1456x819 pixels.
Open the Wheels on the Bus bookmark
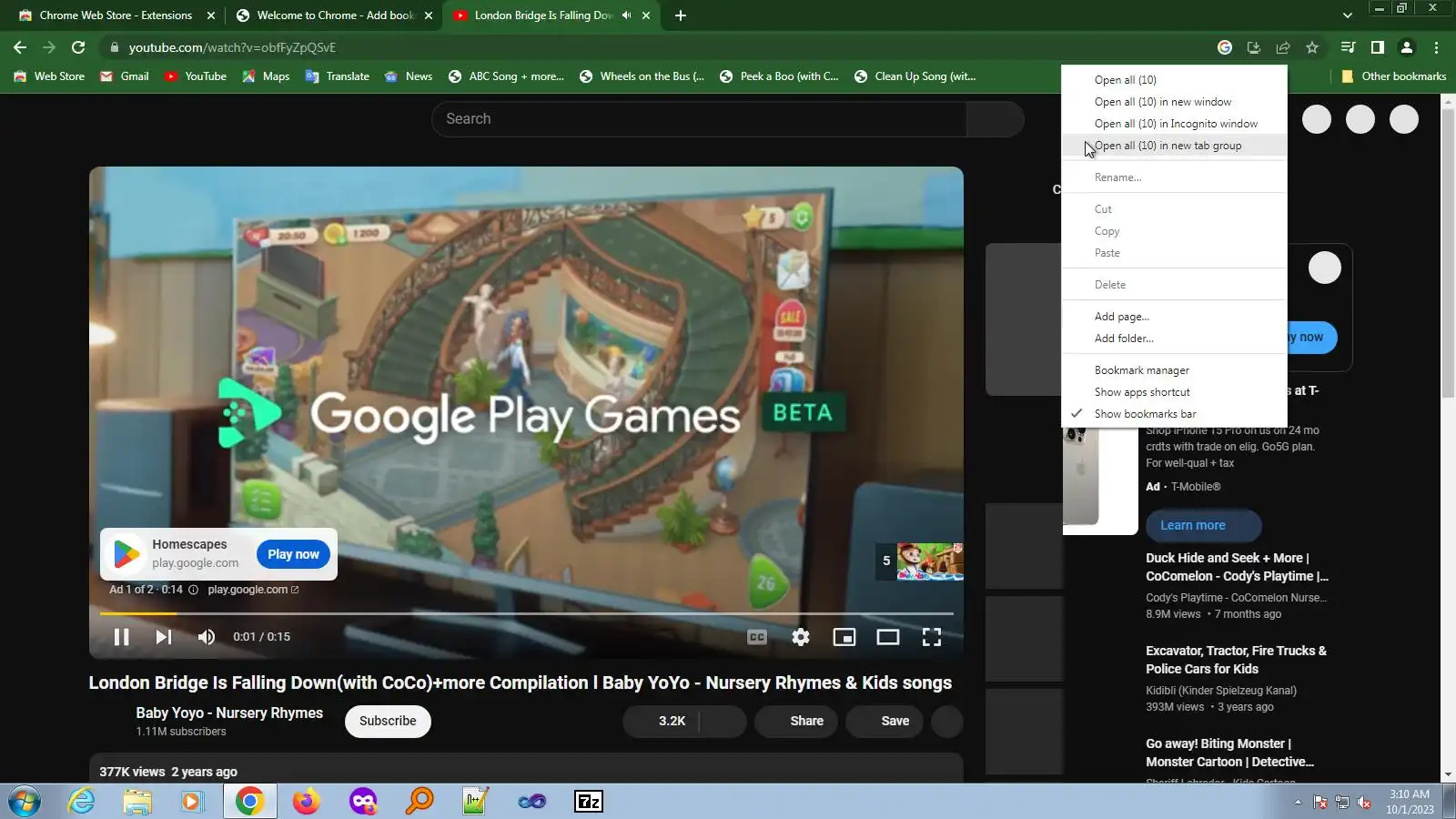642,76
